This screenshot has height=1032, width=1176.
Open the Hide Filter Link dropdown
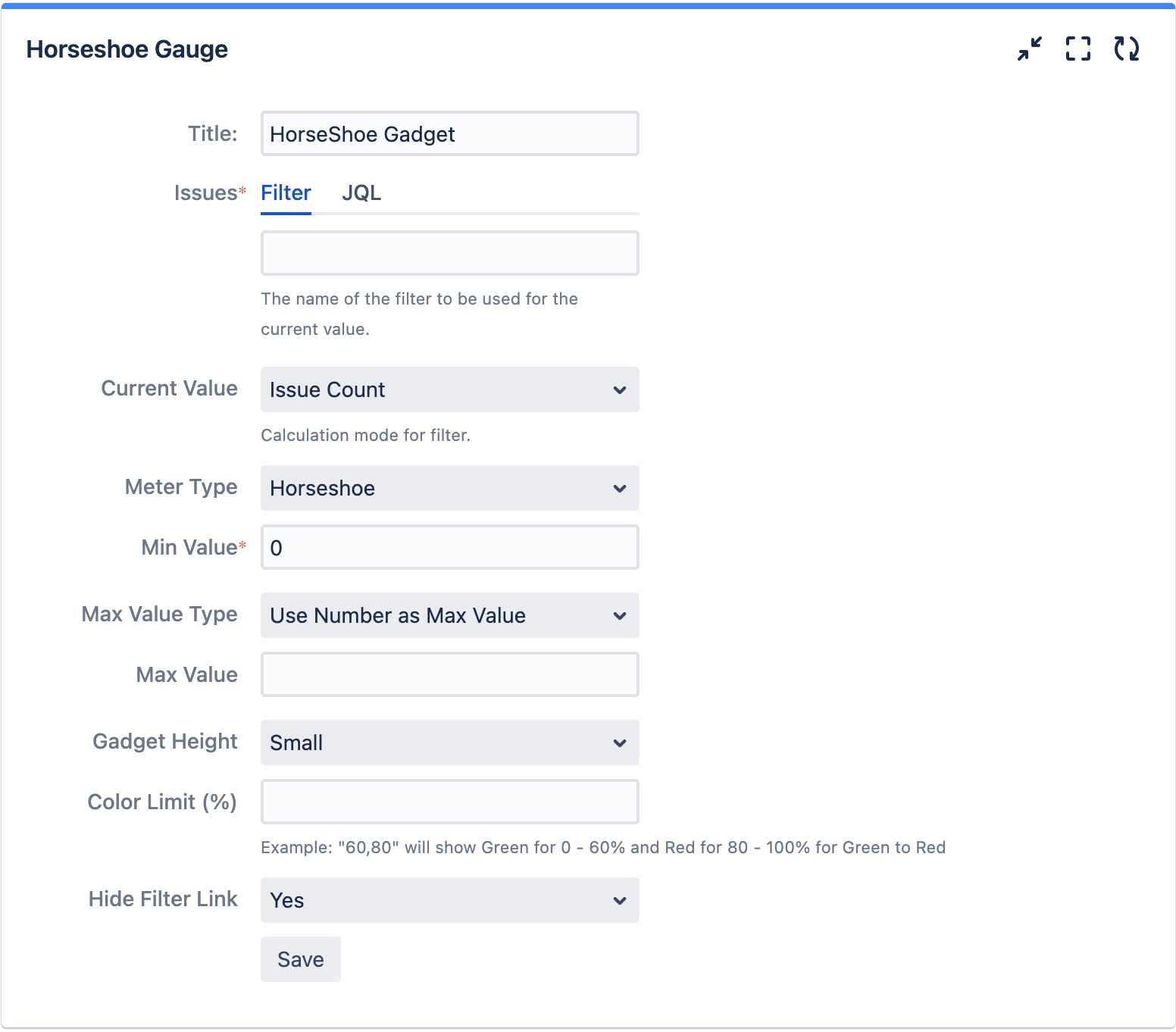tap(449, 900)
